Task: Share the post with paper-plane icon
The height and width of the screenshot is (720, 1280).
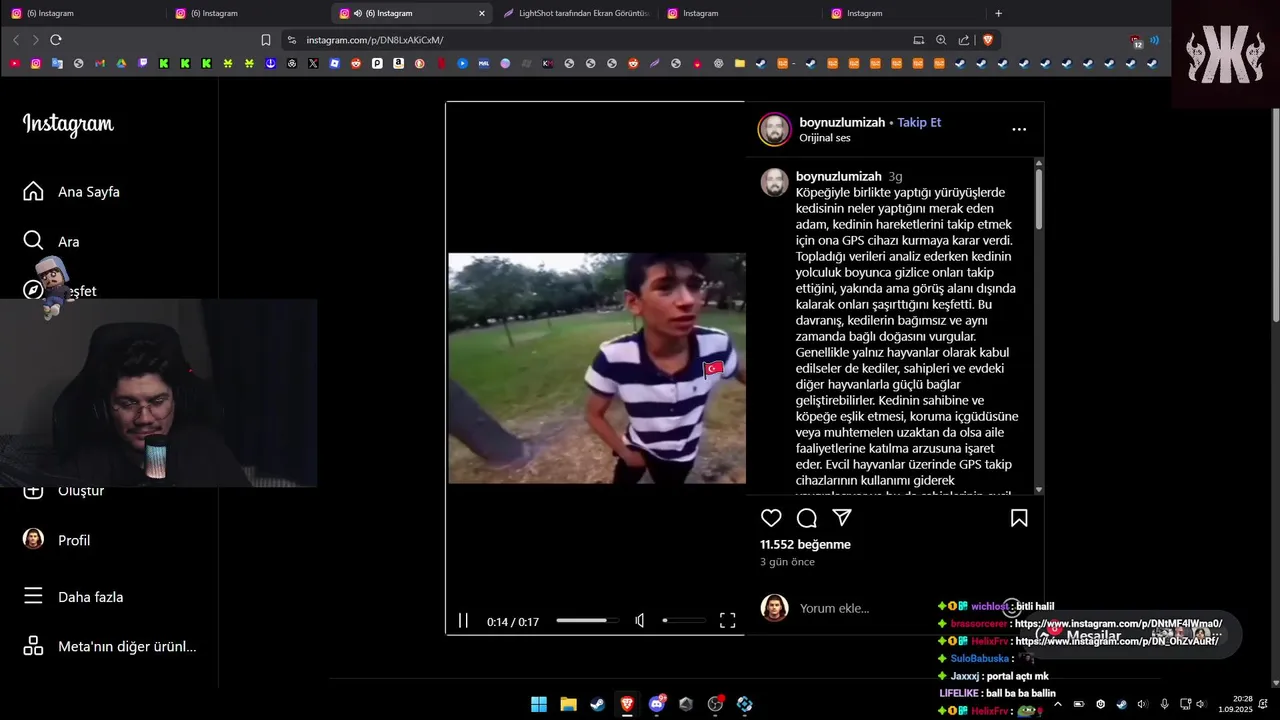Action: (x=842, y=518)
